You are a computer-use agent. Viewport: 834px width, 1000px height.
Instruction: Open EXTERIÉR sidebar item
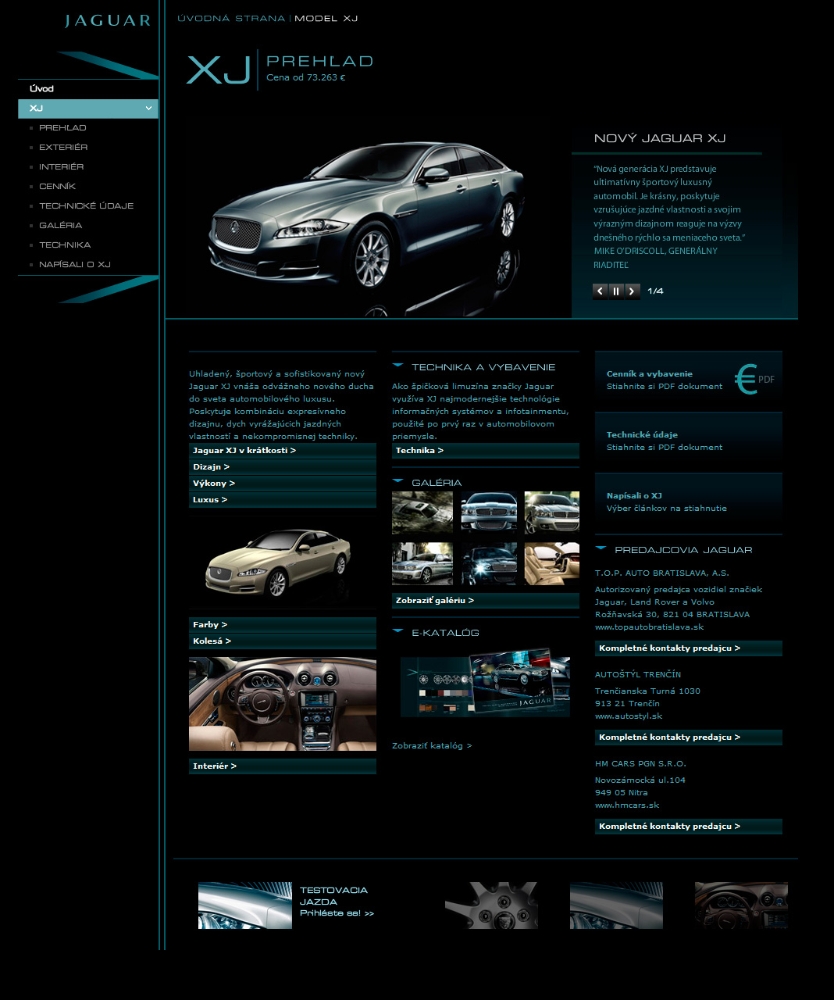pyautogui.click(x=63, y=147)
